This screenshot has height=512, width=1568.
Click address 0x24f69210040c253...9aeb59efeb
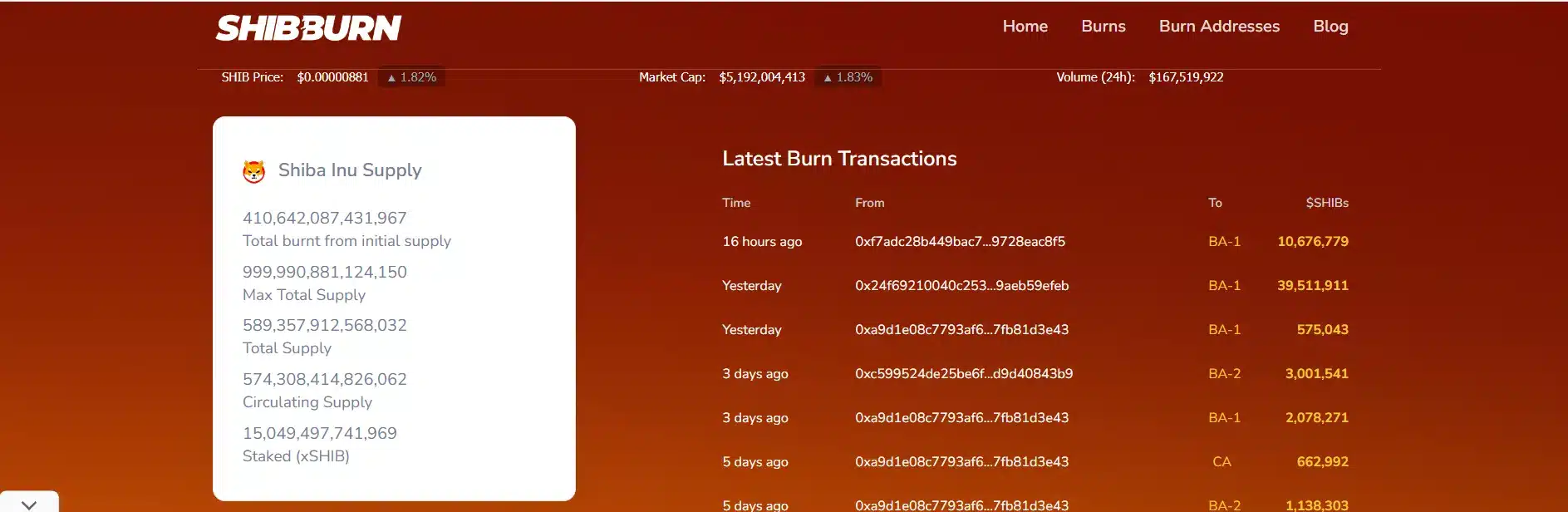coord(961,285)
